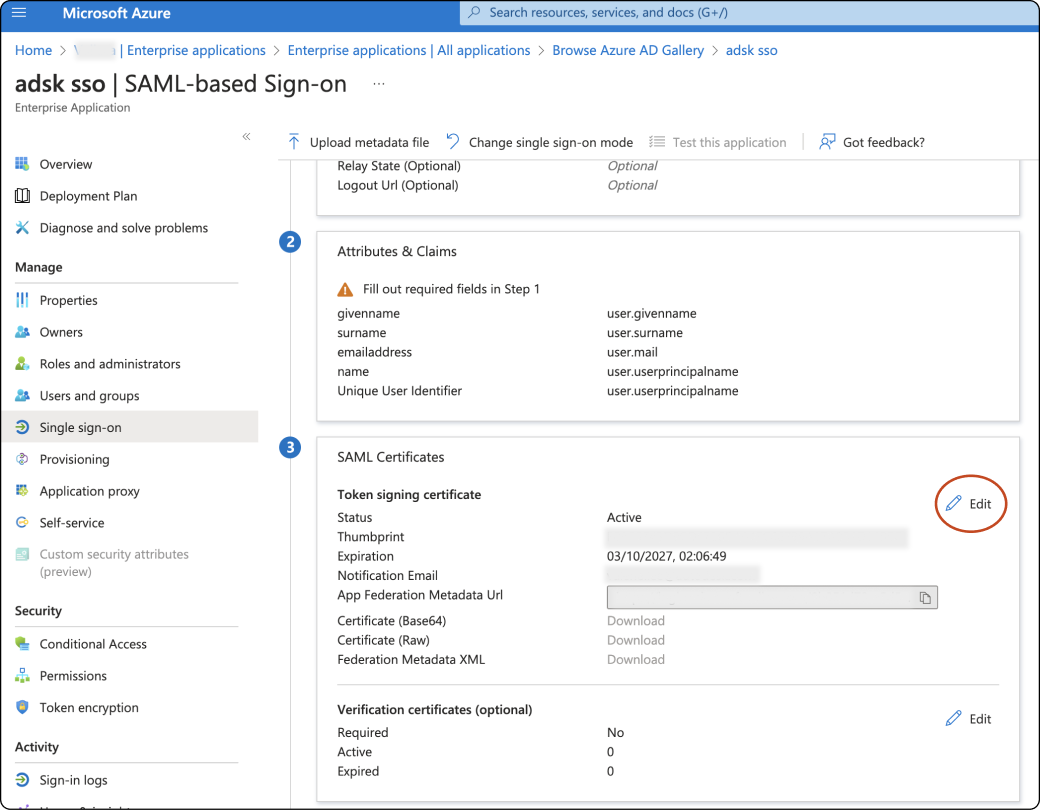Edit the Token signing certificate
The image size is (1040, 811).
[970, 504]
